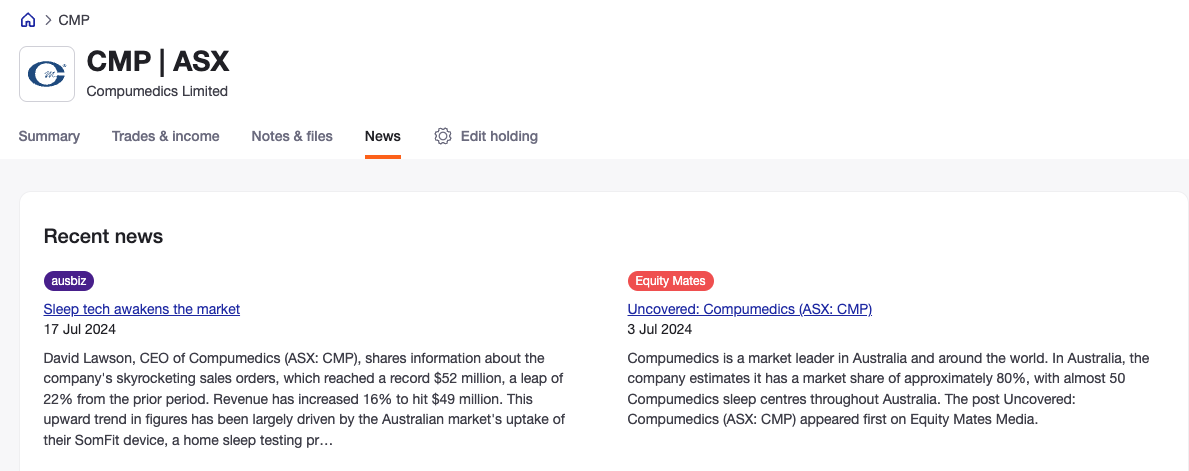Click the Equity Mates source tag
The width and height of the screenshot is (1189, 471).
670,281
